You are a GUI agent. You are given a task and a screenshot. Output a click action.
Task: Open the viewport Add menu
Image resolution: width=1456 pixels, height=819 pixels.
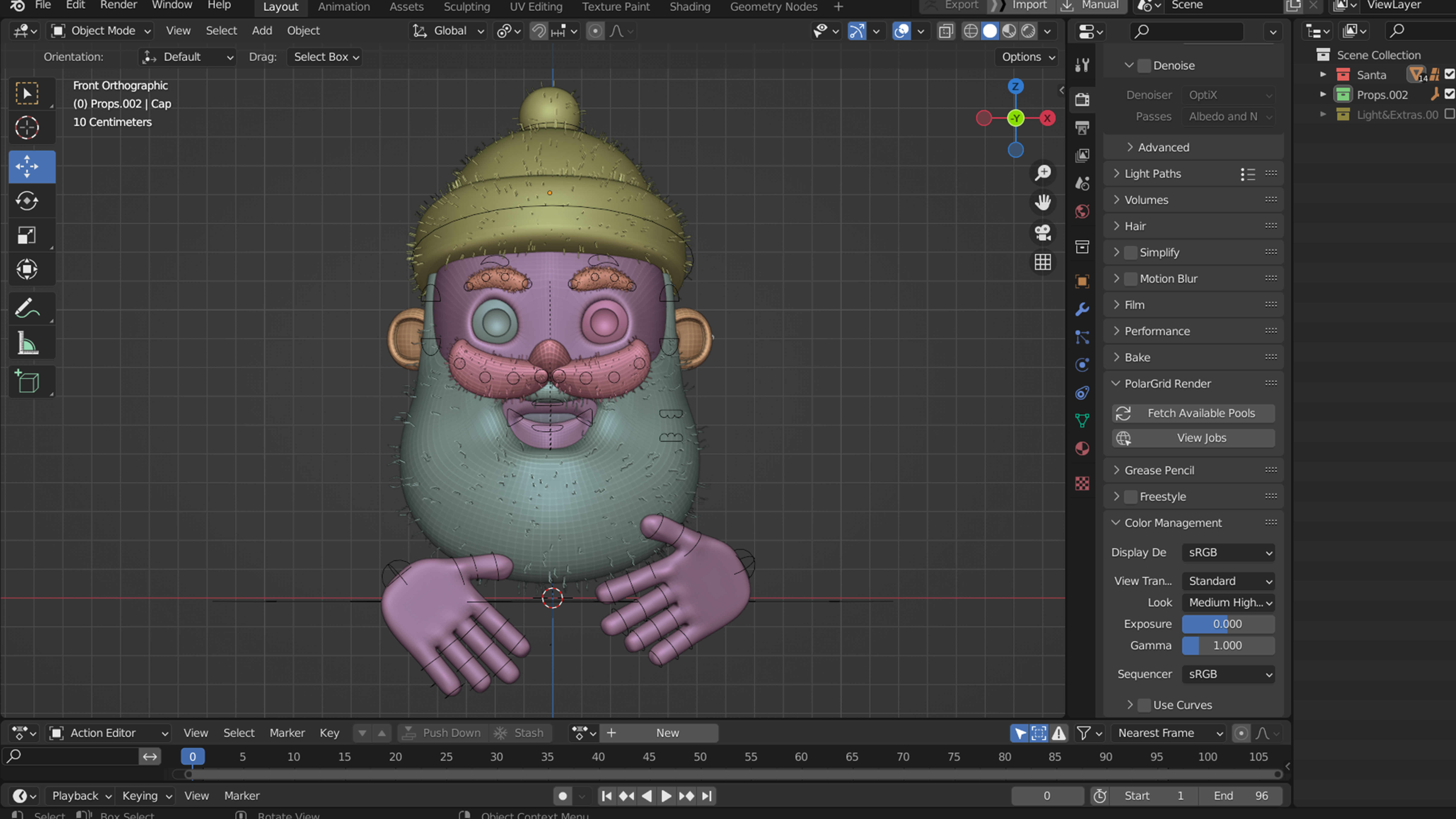[262, 31]
